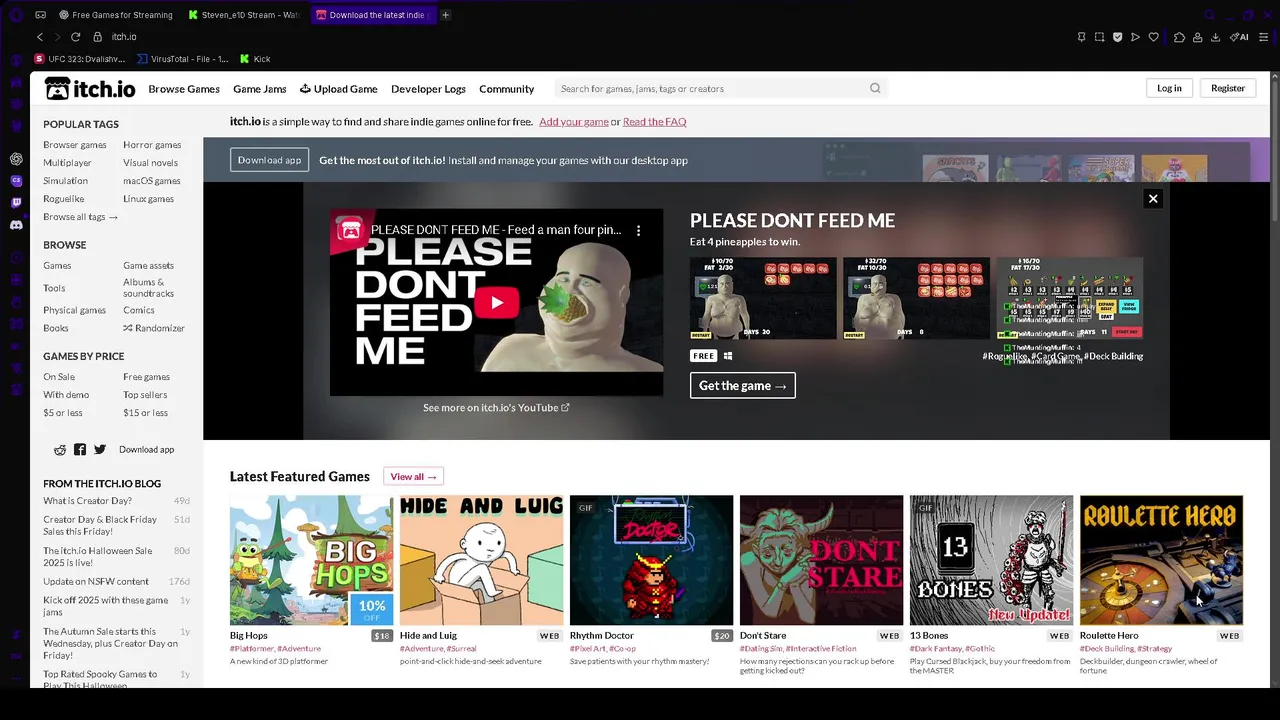The image size is (1280, 720).
Task: Click the search magnifier icon
Action: click(875, 88)
